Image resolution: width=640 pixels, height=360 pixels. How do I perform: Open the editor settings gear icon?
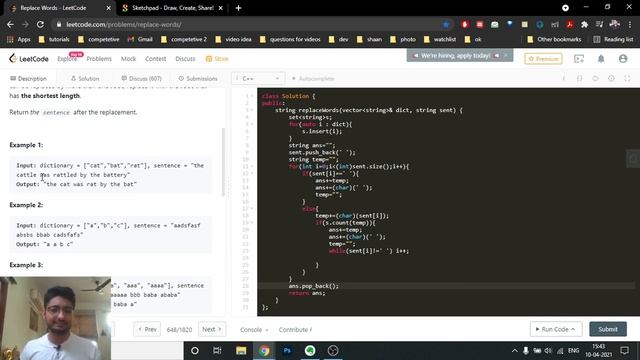pyautogui.click(x=611, y=78)
